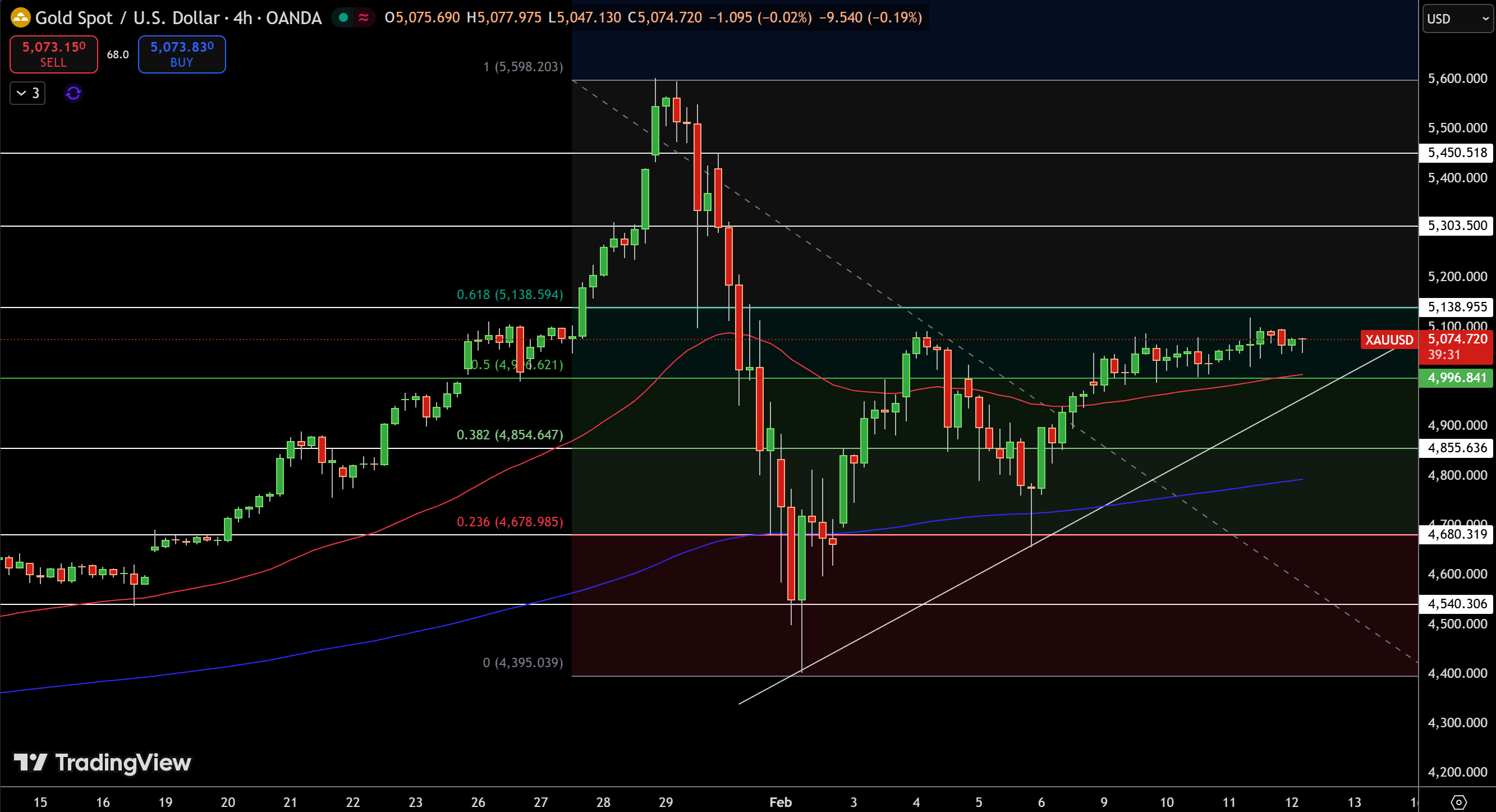Click the green 4,996.841 price axis label

coord(1456,378)
